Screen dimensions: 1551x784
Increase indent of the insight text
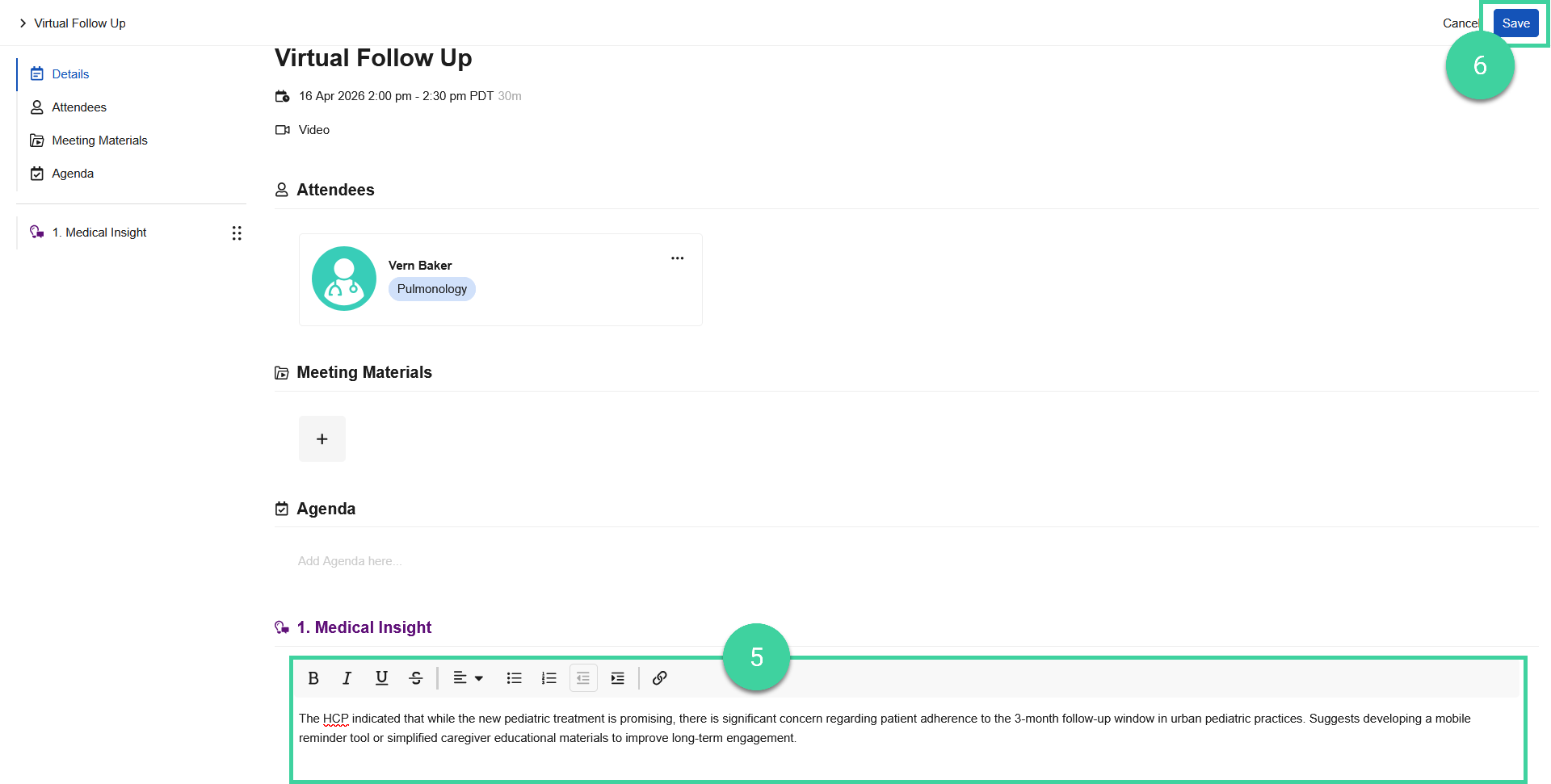coord(617,678)
